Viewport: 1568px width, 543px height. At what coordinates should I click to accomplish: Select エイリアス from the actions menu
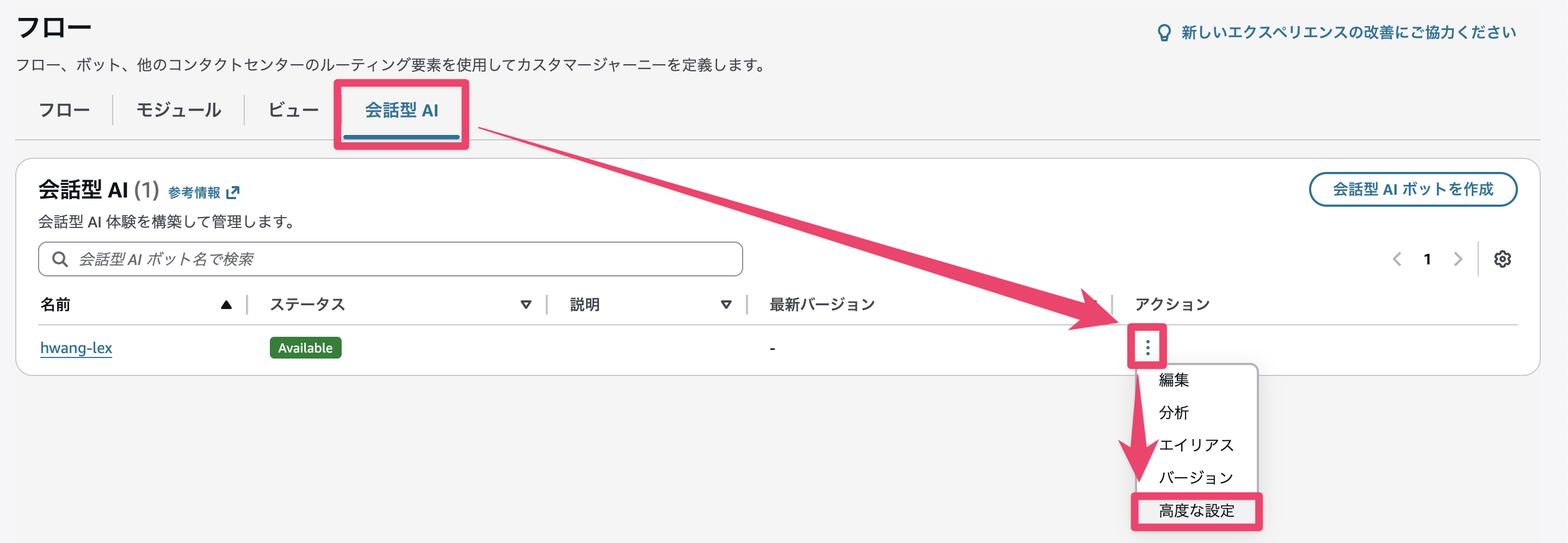pyautogui.click(x=1197, y=445)
